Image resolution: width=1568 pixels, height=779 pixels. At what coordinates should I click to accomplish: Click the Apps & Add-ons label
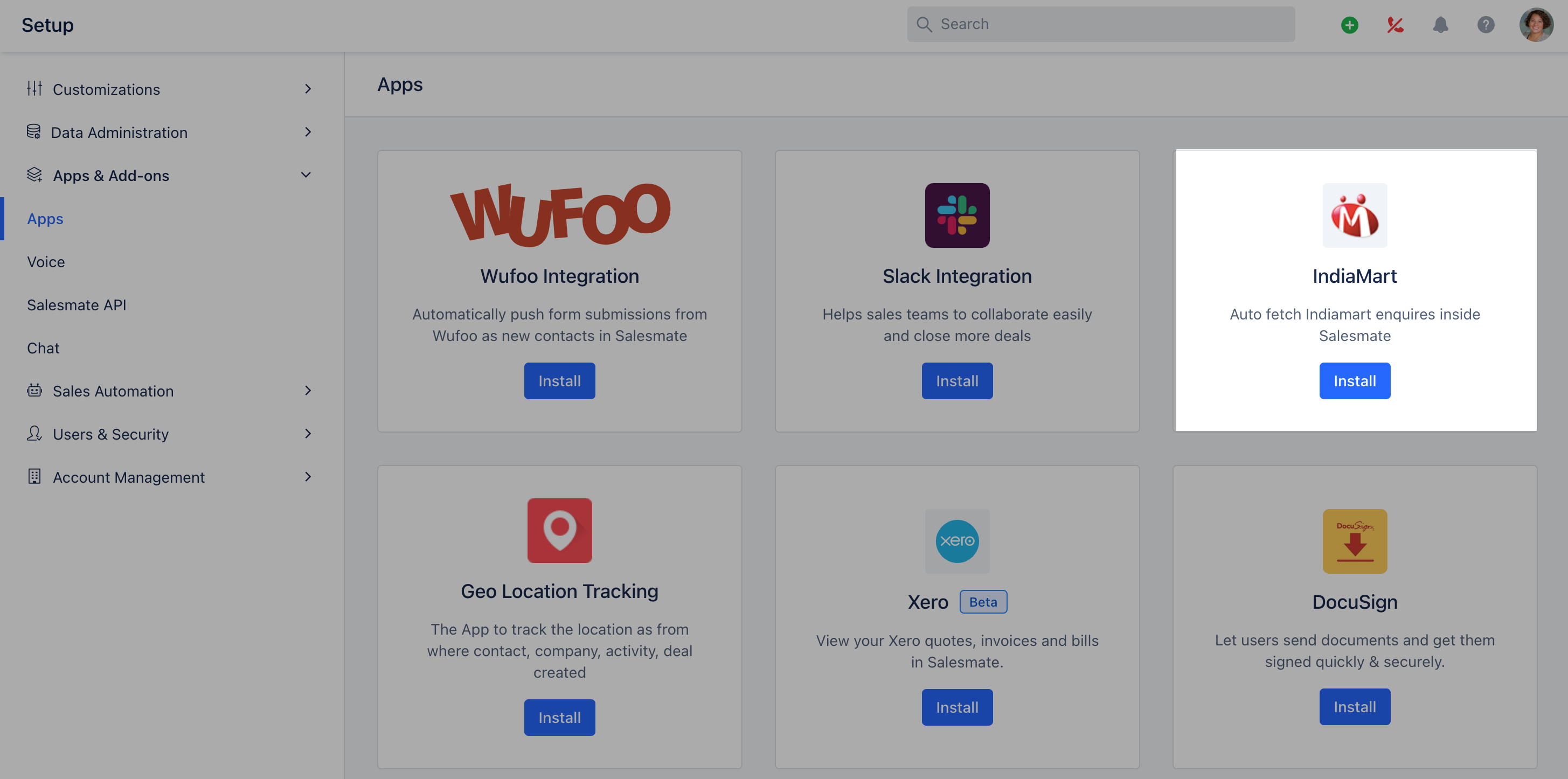tap(111, 176)
